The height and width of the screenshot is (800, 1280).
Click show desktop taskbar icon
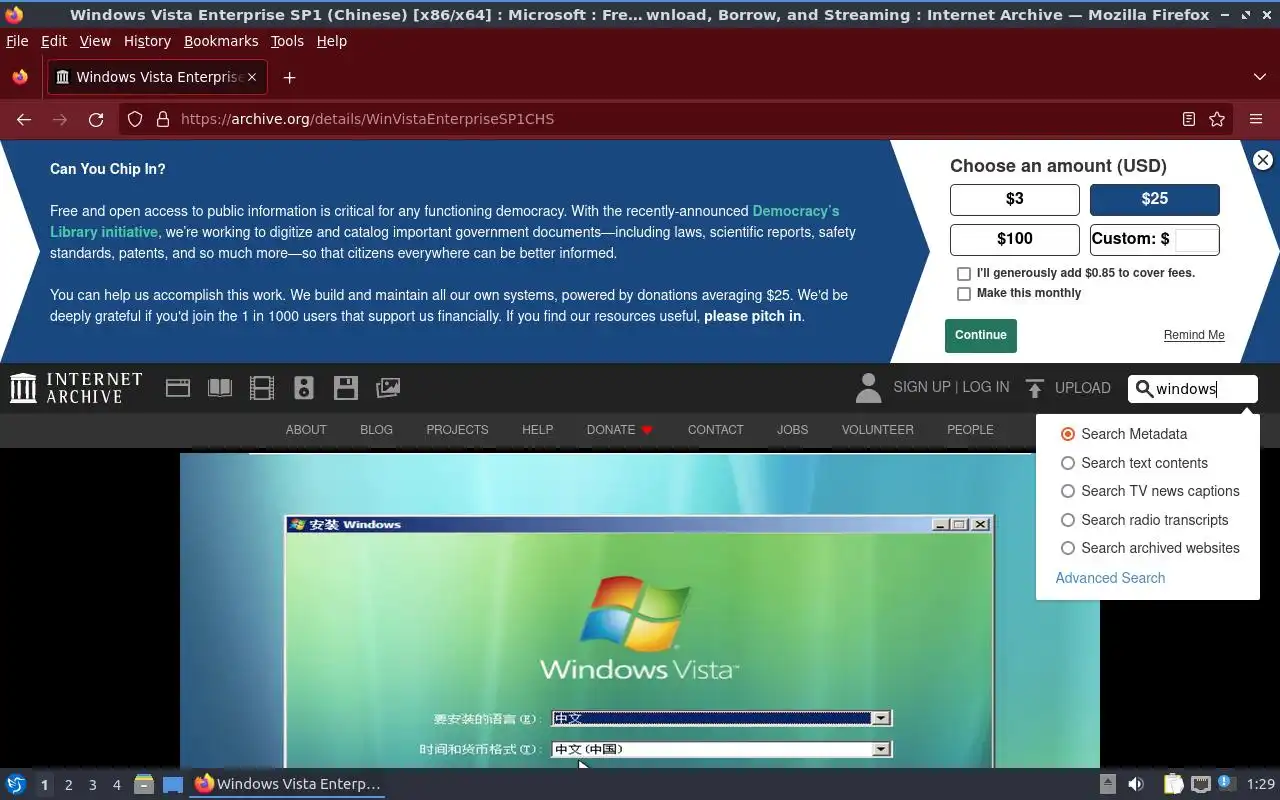173,784
